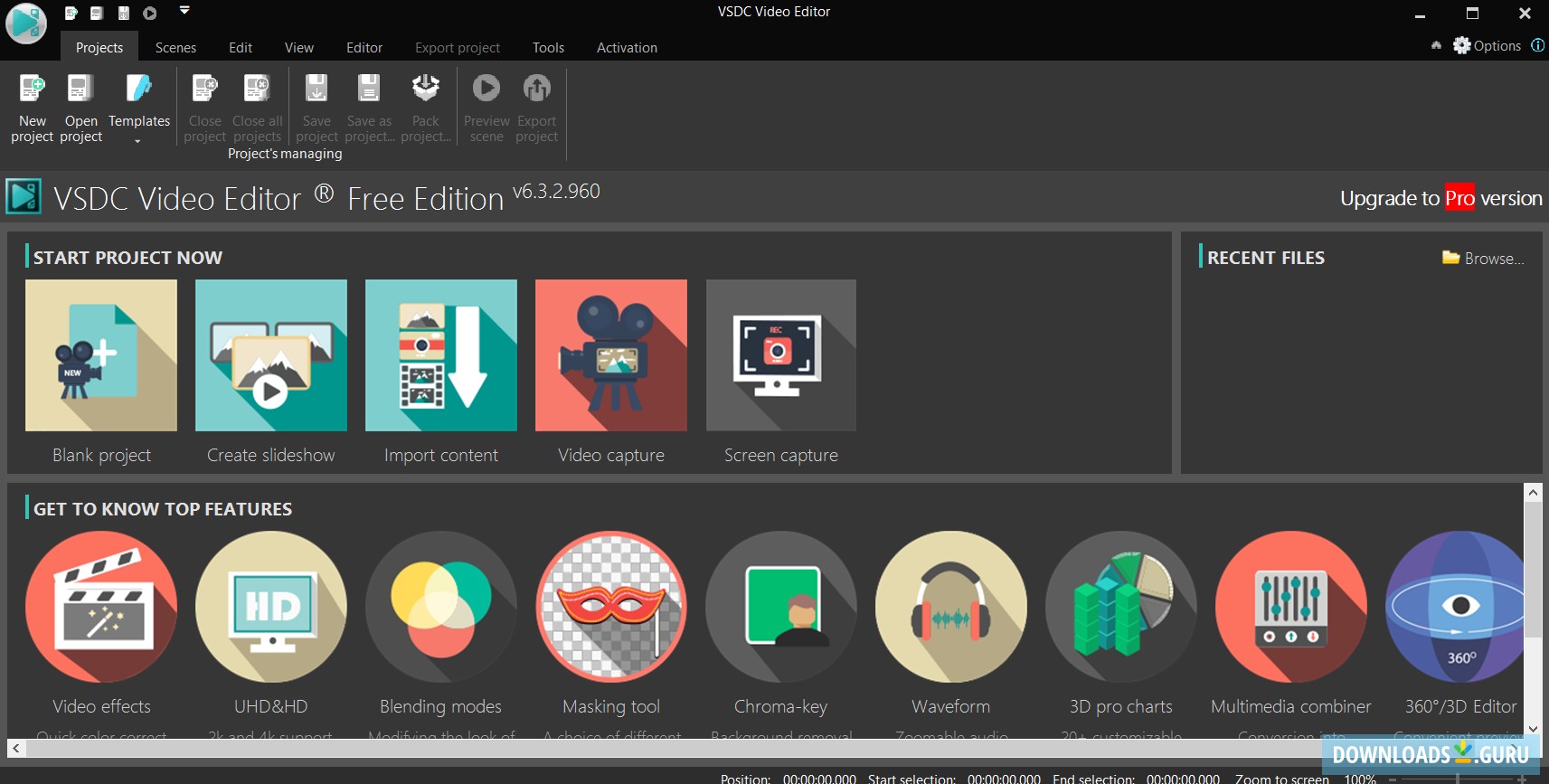Click the Save as project icon

coord(369,89)
